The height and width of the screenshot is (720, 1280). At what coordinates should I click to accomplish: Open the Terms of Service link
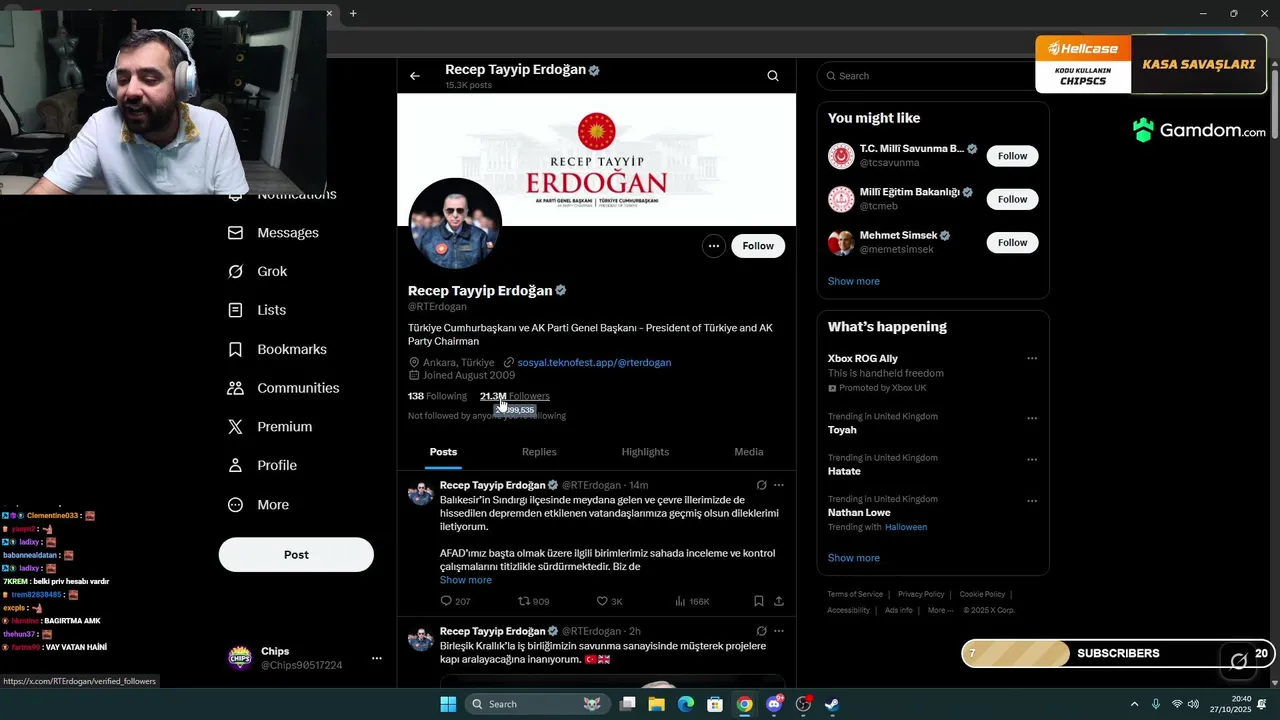tap(855, 594)
